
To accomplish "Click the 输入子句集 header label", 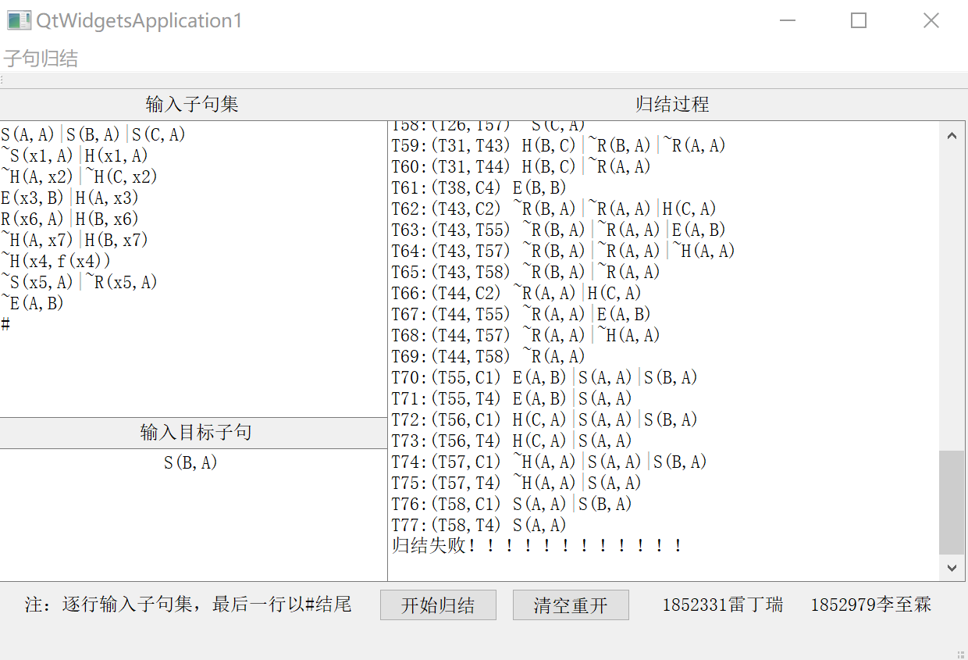I will coord(192,104).
